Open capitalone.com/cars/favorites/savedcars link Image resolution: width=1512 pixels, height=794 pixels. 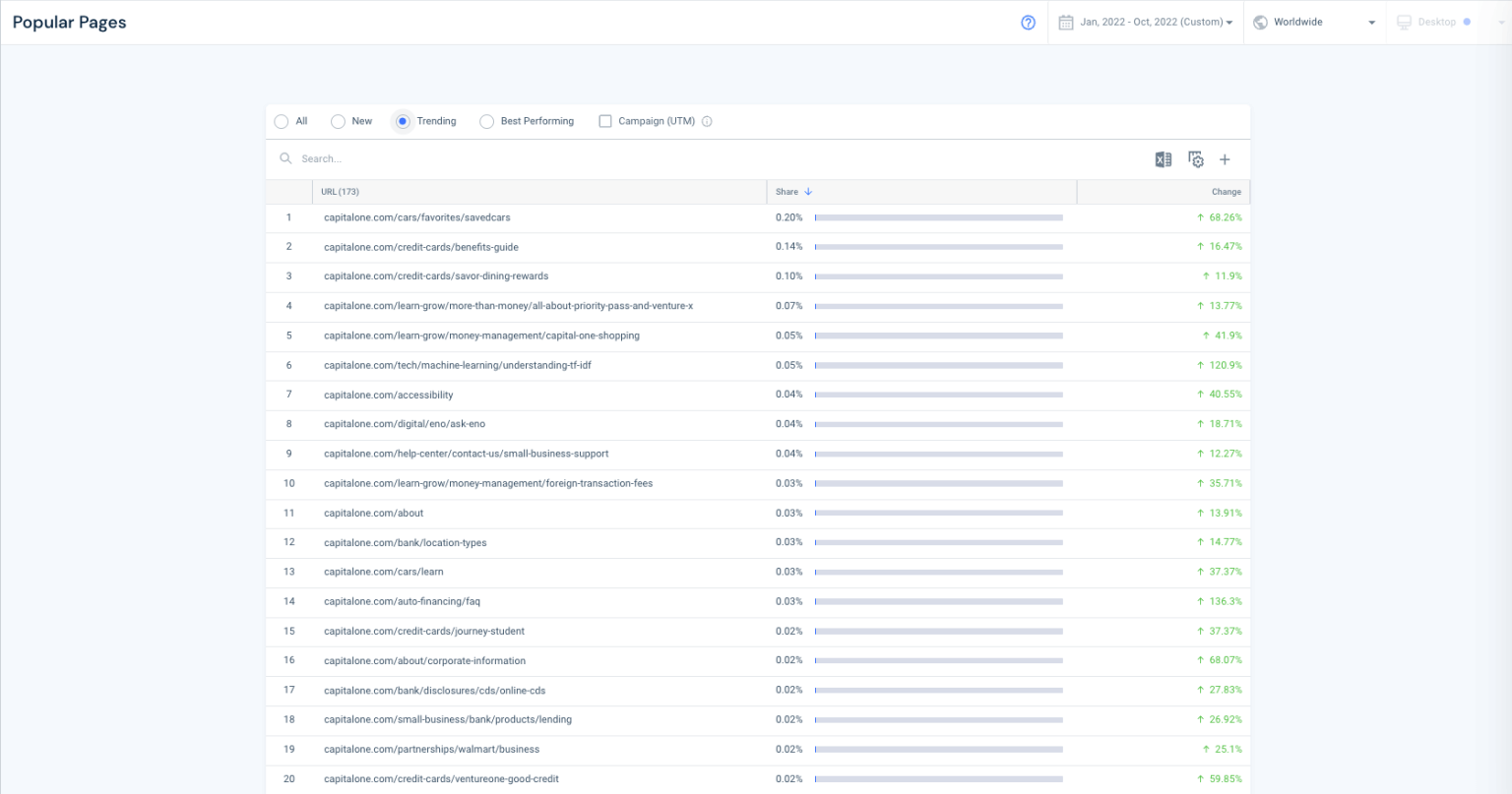coord(416,217)
